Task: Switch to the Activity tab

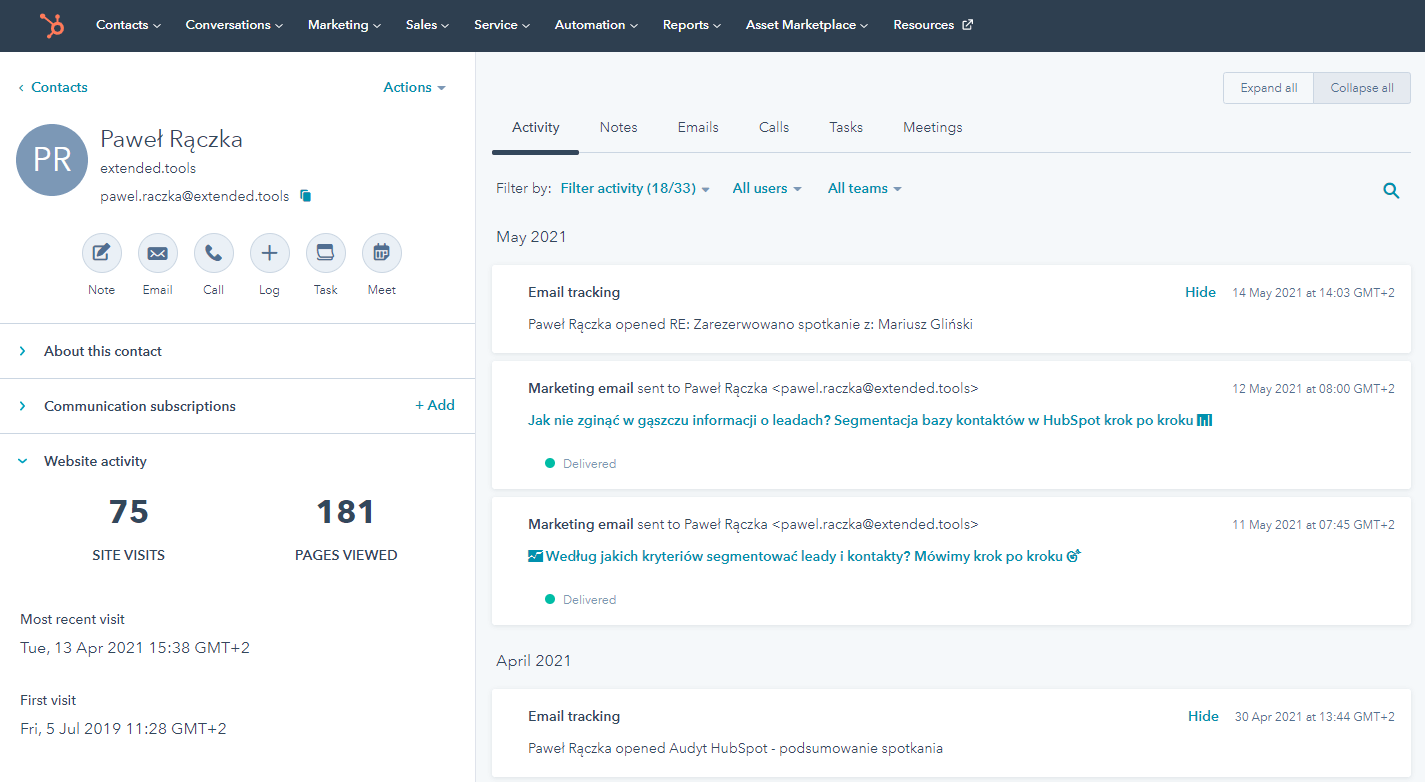Action: tap(536, 127)
